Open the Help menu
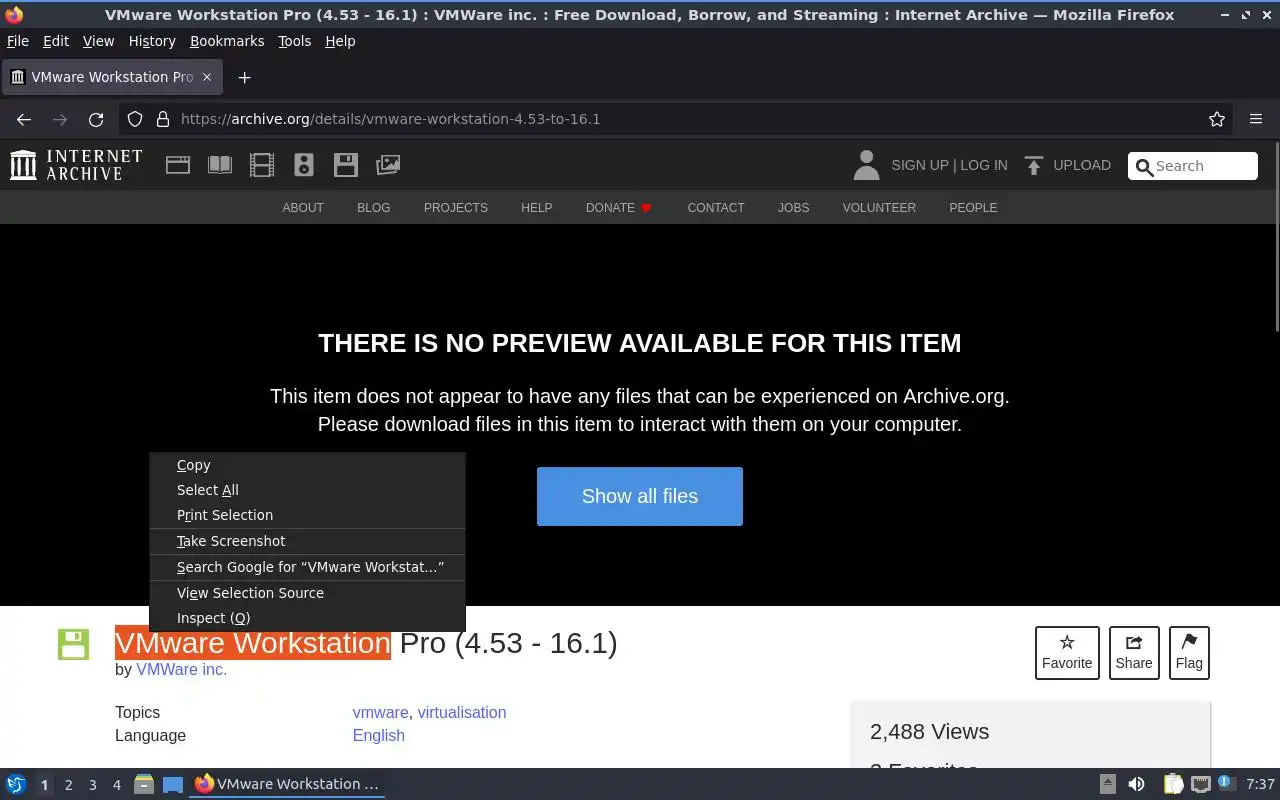 pos(340,41)
